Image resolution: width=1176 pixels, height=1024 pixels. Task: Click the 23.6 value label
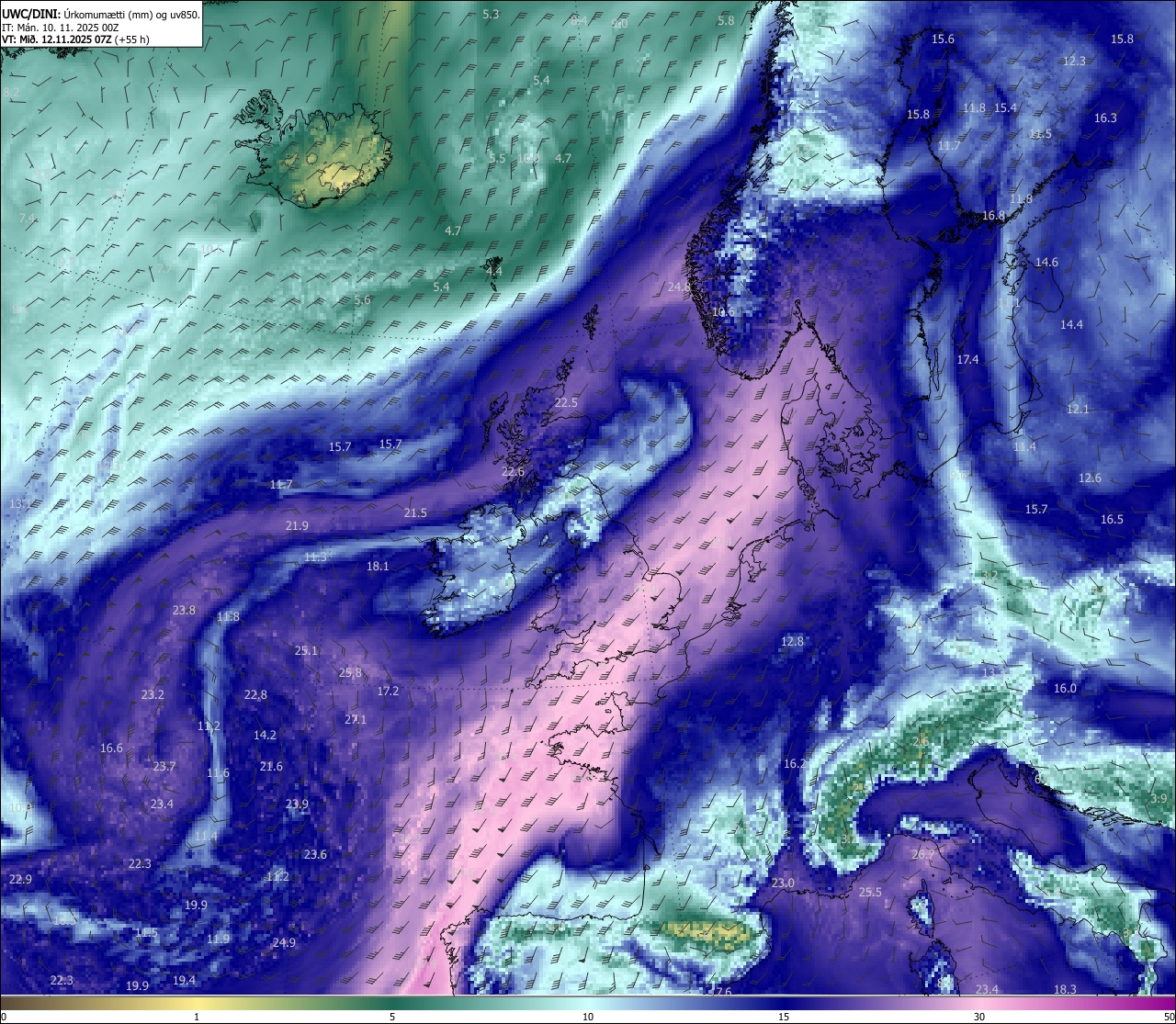pyautogui.click(x=315, y=855)
